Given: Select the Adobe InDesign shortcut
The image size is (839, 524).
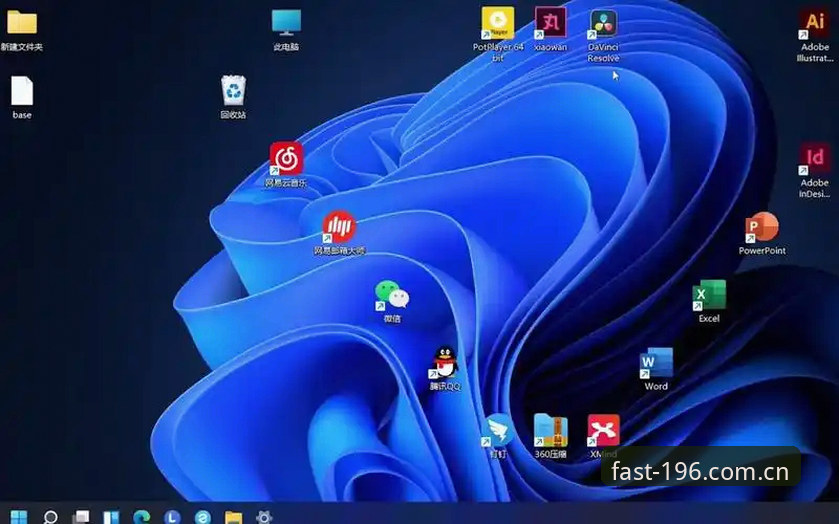Looking at the screenshot, I should pos(814,159).
